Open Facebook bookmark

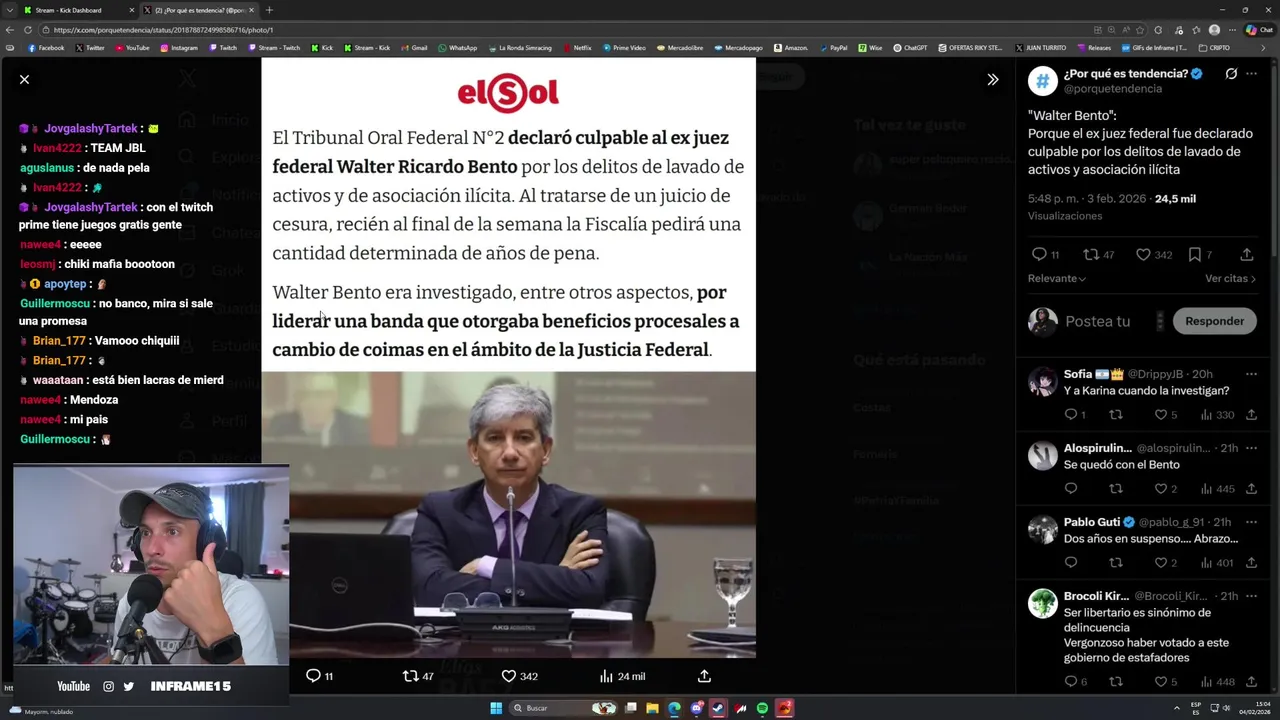46,48
